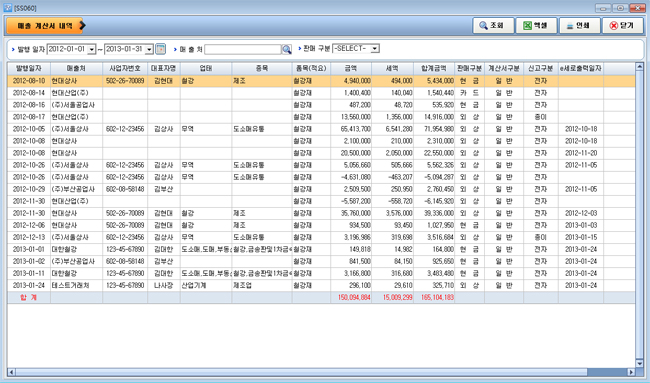Select the 2012-10-29 (주)부산공업사 row

click(321, 189)
